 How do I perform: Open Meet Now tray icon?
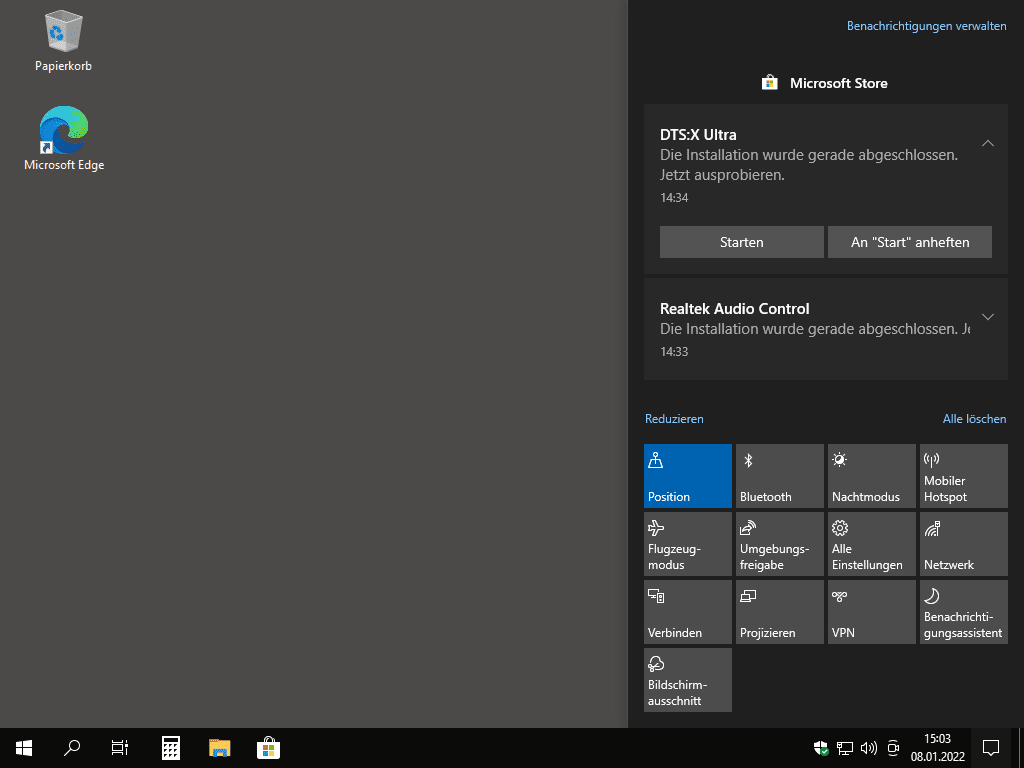[x=893, y=748]
